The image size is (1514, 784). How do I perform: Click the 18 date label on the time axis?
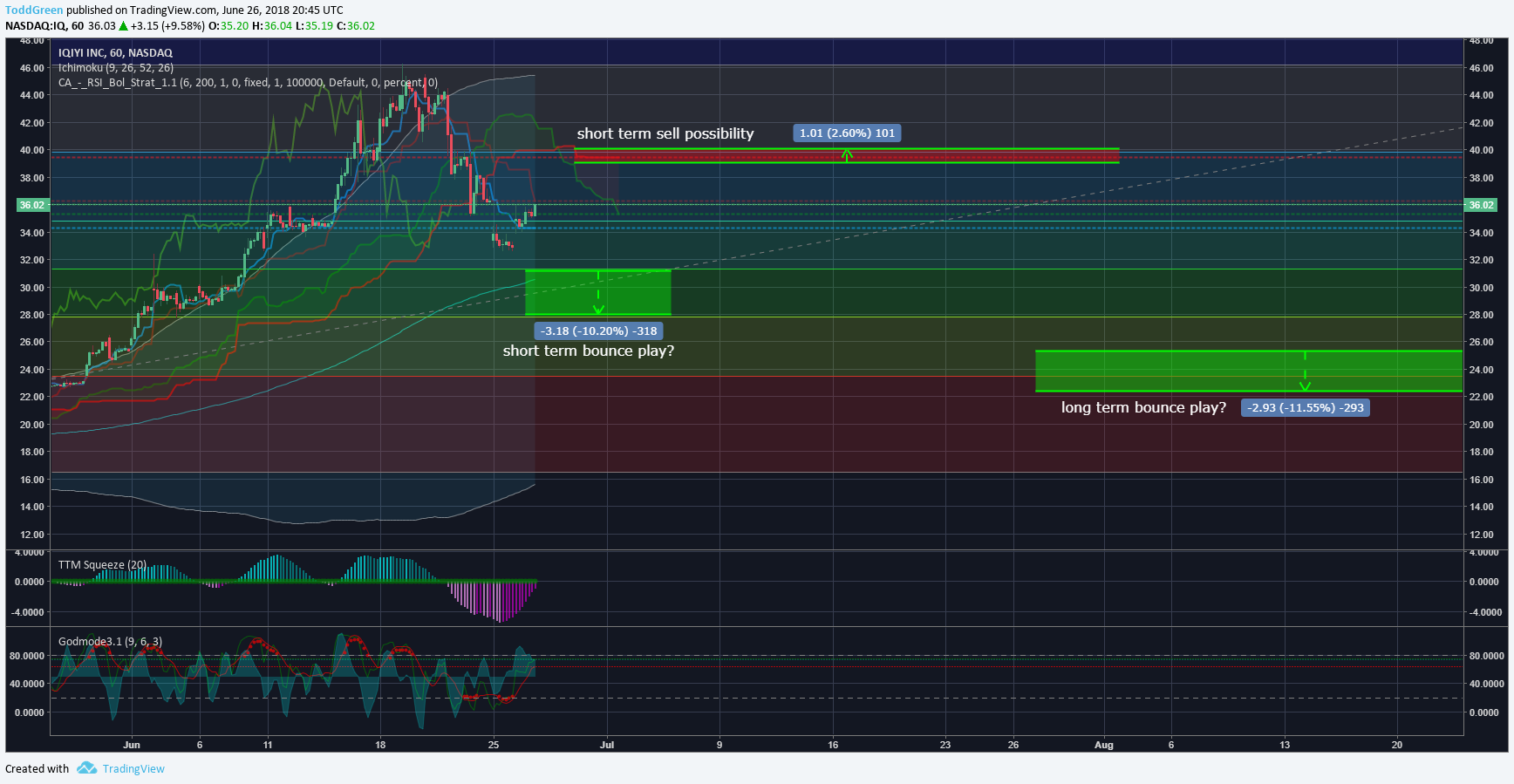pyautogui.click(x=380, y=745)
